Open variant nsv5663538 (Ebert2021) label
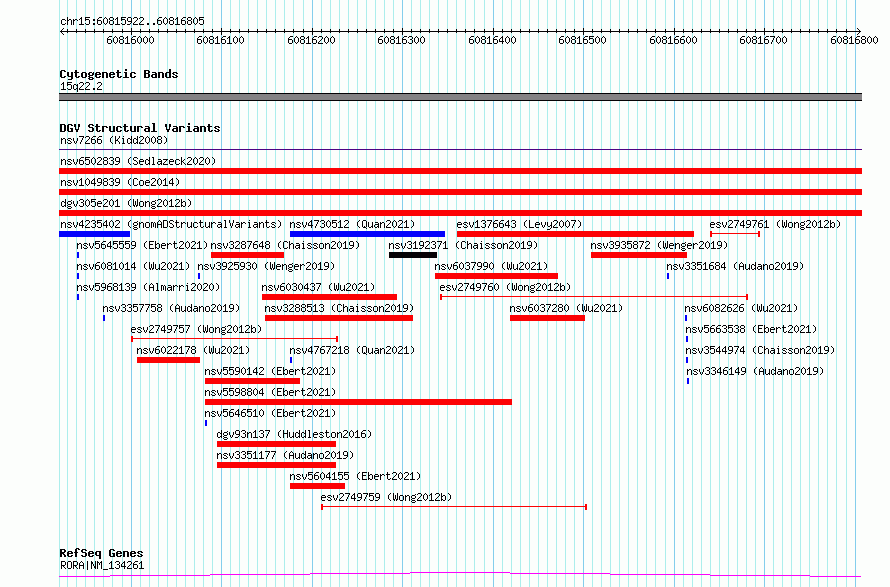 click(x=751, y=329)
